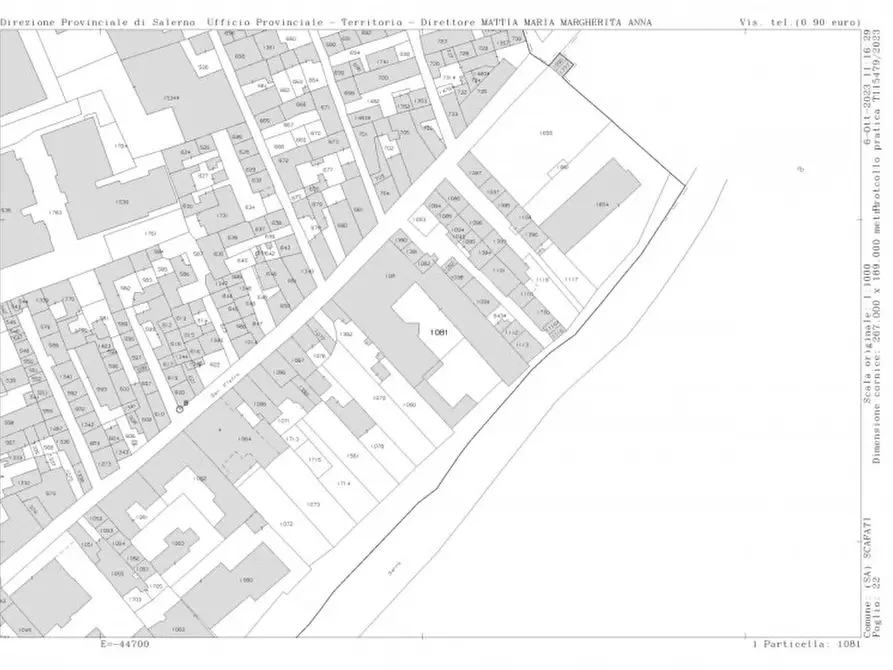Click the parcel labeled 1079
The image size is (893, 670).
tap(378, 398)
